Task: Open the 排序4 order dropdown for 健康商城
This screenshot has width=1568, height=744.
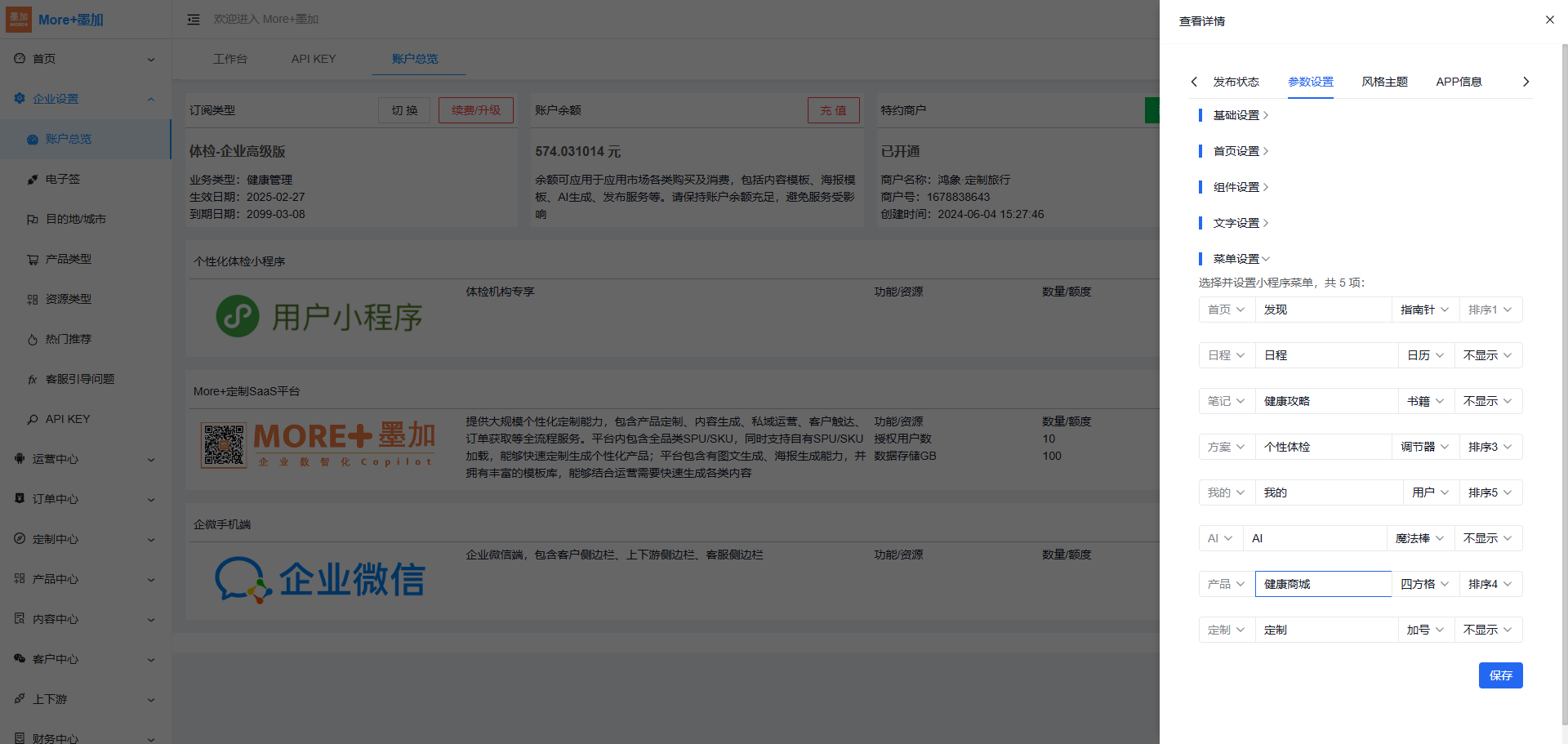Action: [x=1490, y=584]
